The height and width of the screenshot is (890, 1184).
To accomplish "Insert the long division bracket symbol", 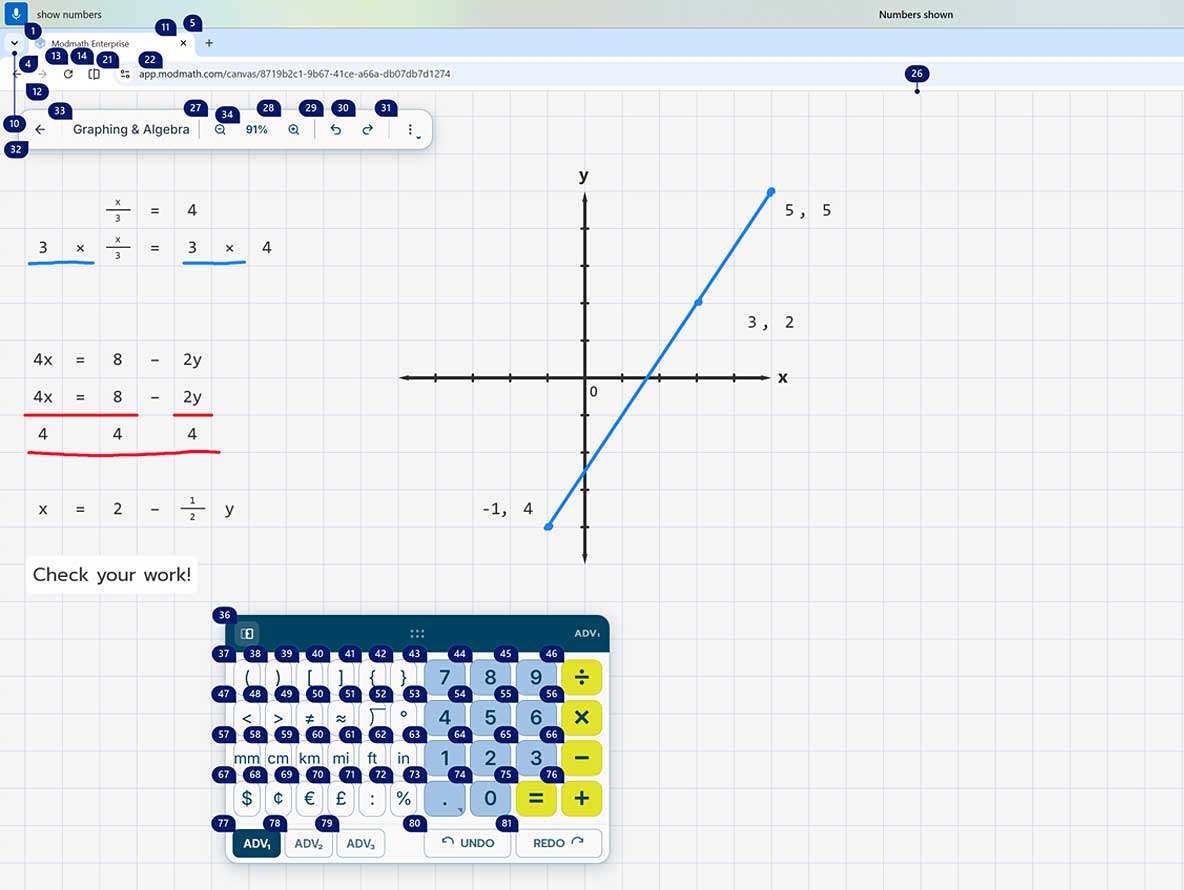I will 372,718.
